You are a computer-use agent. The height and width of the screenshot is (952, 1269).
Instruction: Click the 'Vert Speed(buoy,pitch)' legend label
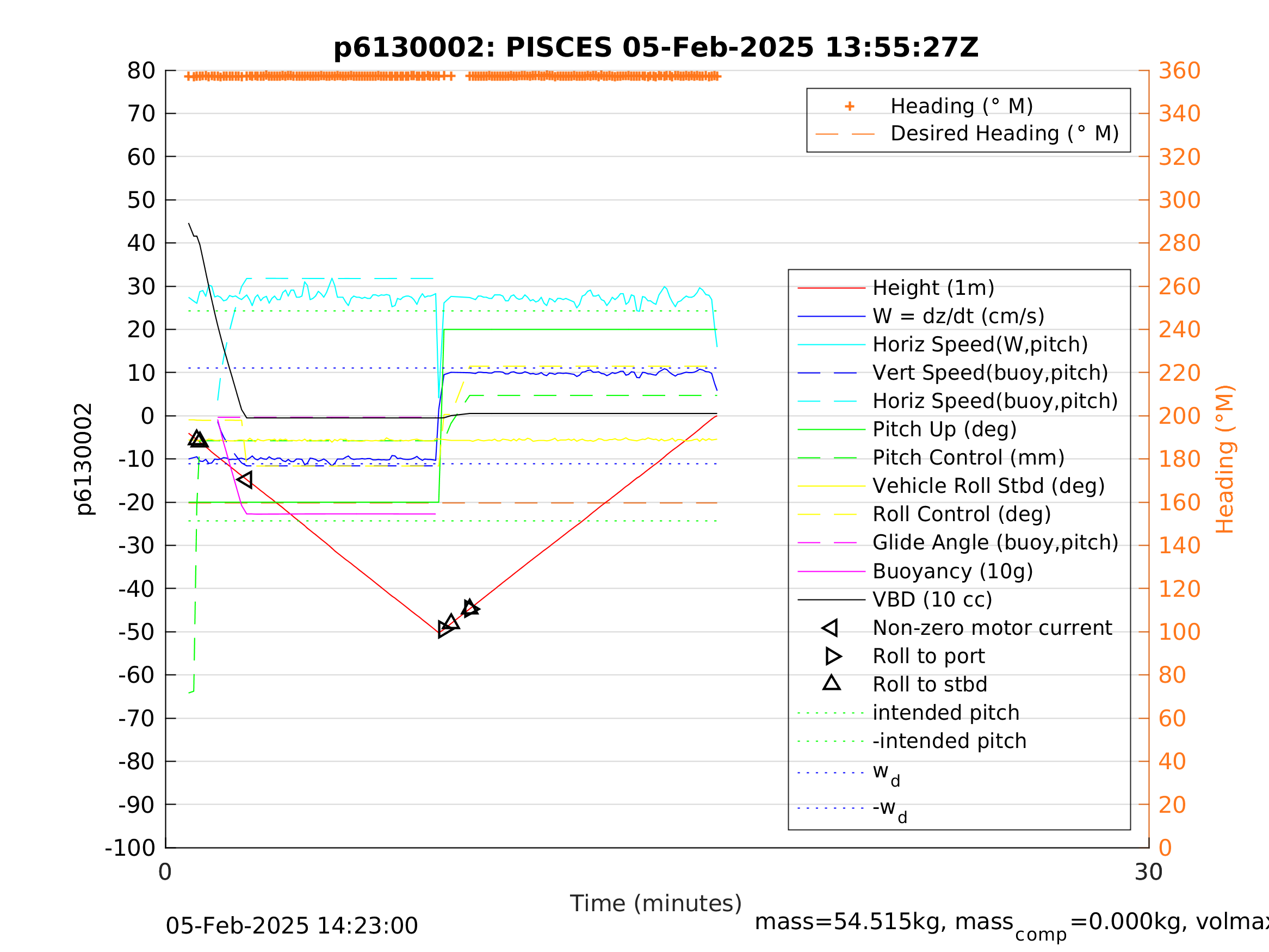(990, 373)
